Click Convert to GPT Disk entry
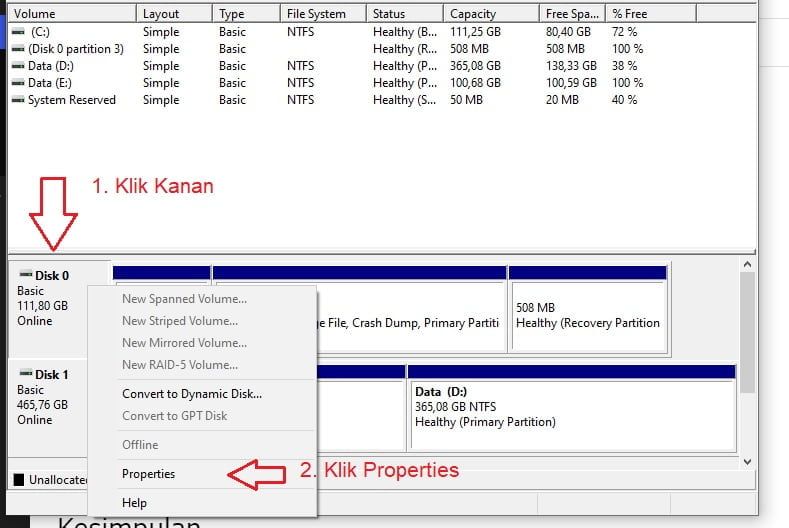 tap(203, 416)
